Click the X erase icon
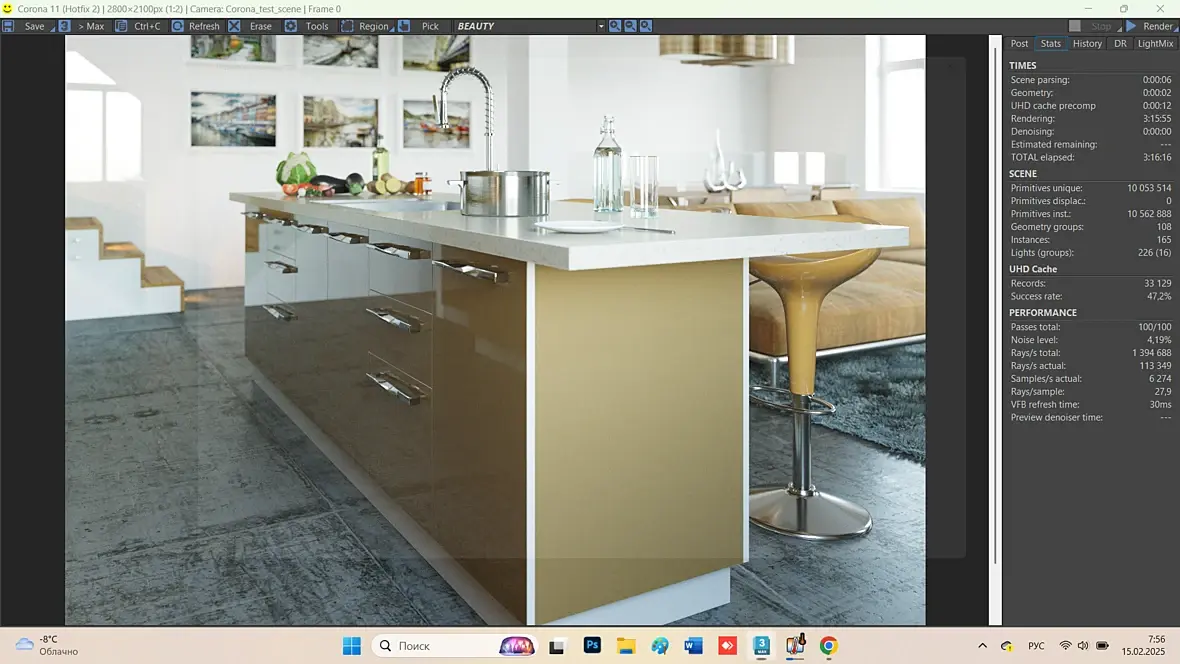Screen dimensions: 1180x664 234,26
